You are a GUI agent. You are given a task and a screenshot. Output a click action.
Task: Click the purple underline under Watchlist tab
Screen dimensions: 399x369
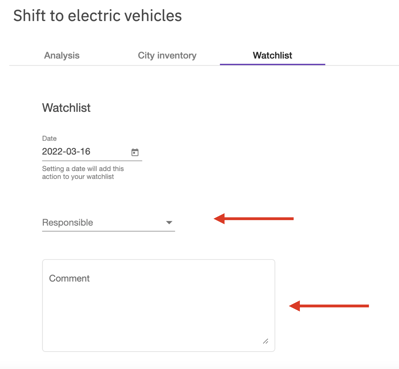pos(272,64)
